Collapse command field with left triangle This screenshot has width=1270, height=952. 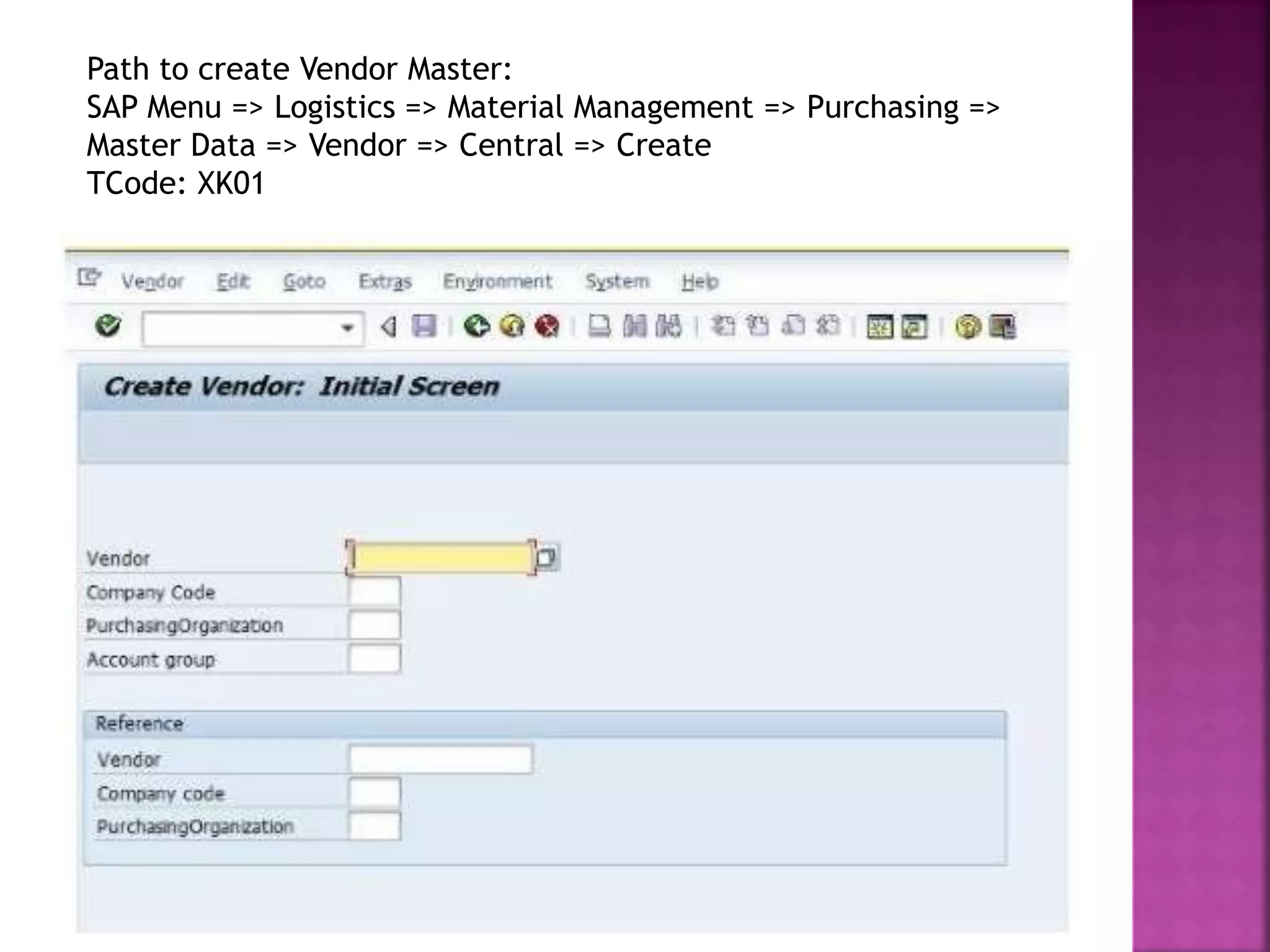(389, 326)
